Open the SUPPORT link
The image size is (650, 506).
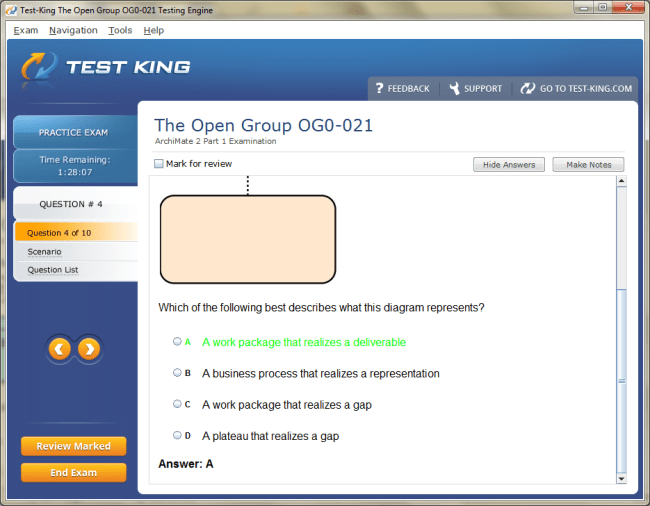click(476, 89)
